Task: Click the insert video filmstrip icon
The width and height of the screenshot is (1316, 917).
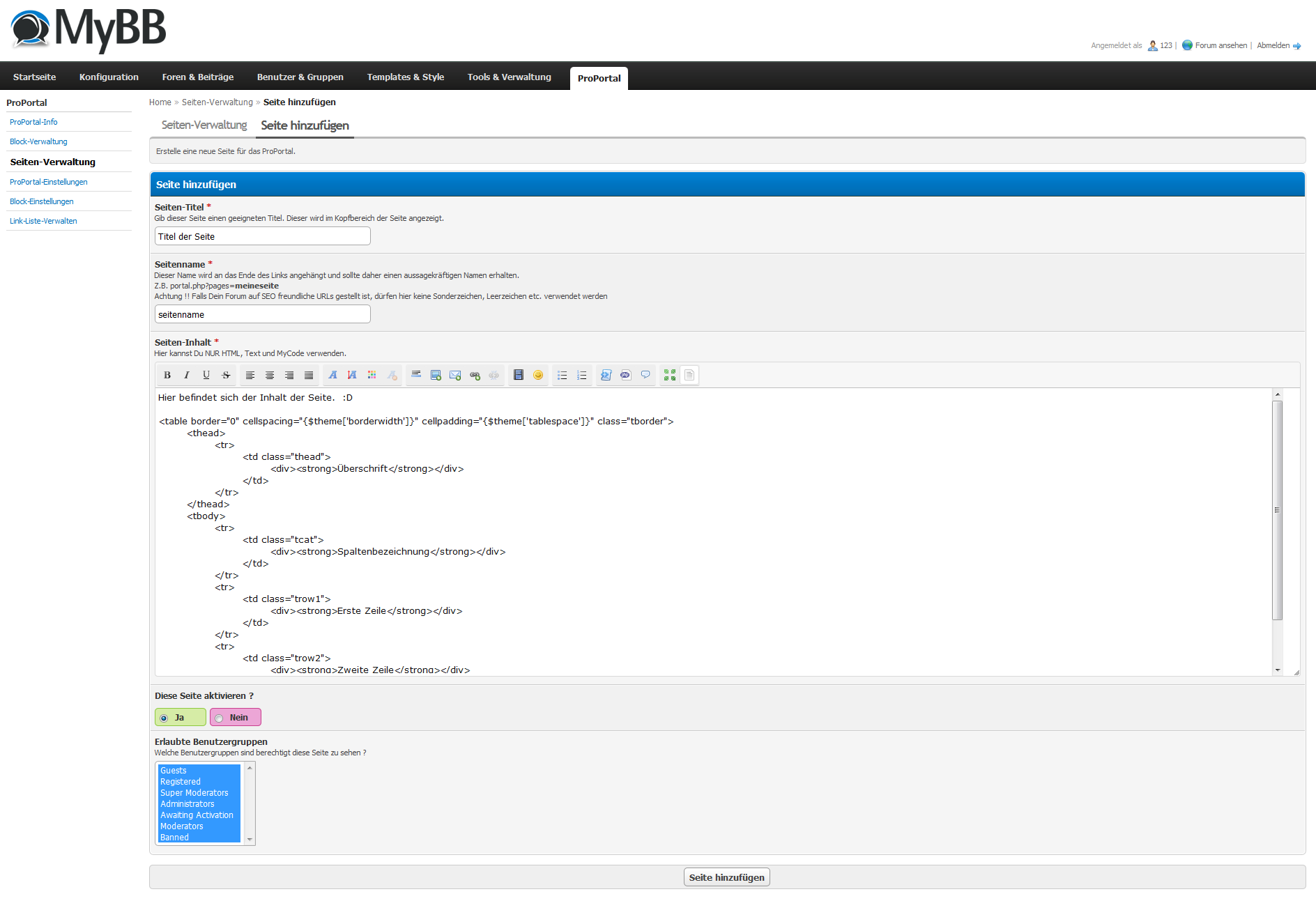Action: [x=519, y=375]
